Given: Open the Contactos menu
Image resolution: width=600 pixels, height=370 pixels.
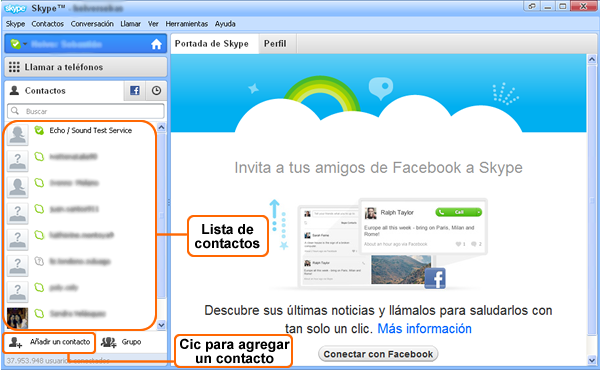Looking at the screenshot, I should coord(47,24).
